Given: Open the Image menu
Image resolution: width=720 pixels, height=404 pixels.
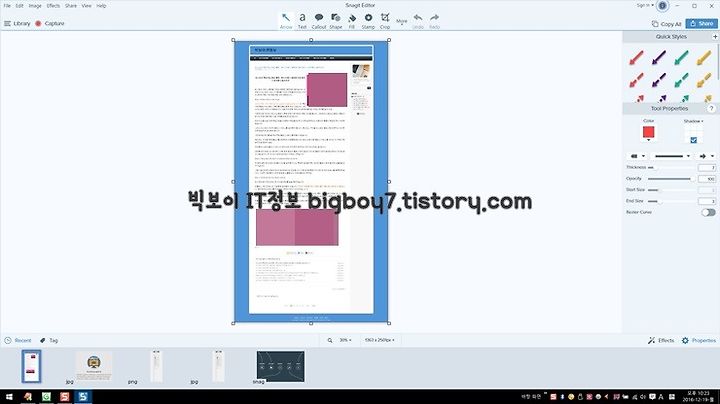Looking at the screenshot, I should 35,6.
